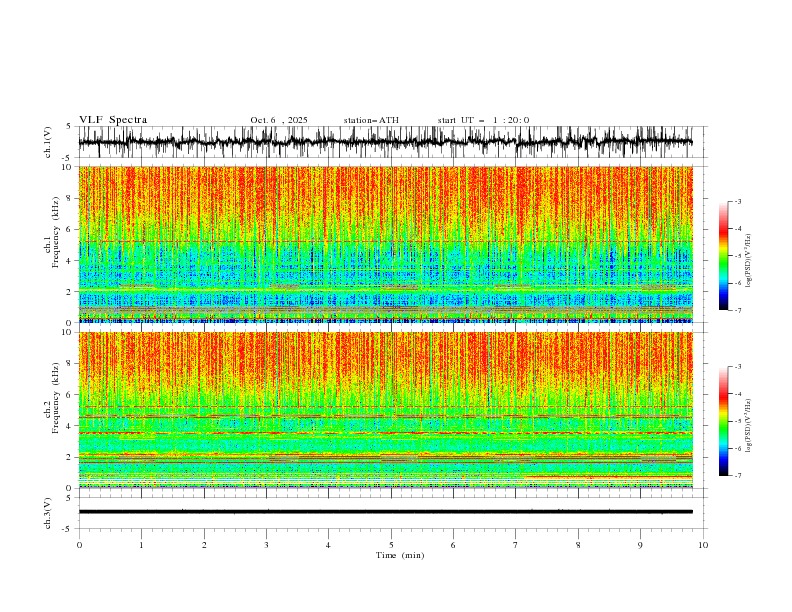
Task: Click the lower ch.2 PSD color bar
Action: point(723,421)
